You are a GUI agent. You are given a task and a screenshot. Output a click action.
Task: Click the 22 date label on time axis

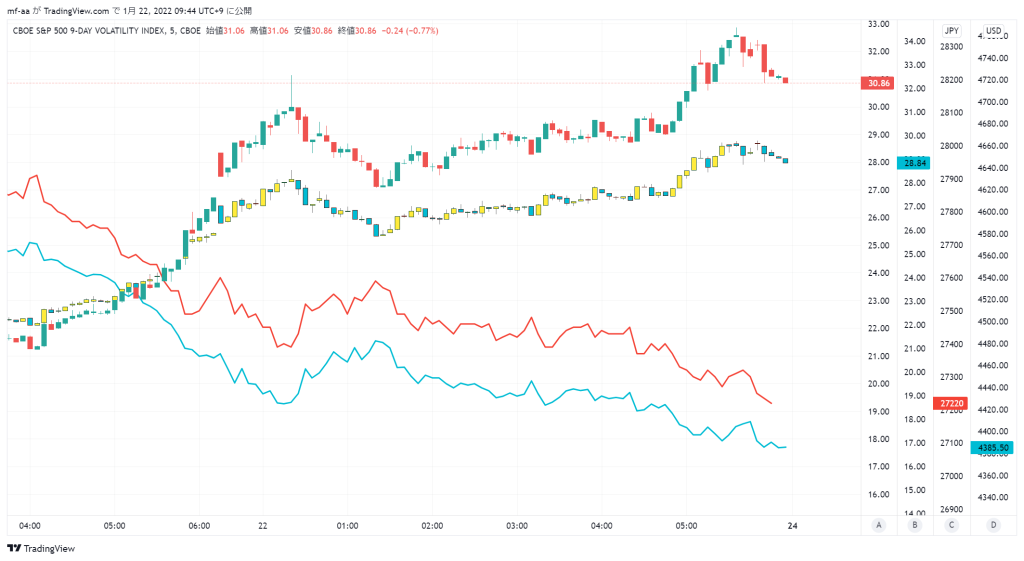263,526
